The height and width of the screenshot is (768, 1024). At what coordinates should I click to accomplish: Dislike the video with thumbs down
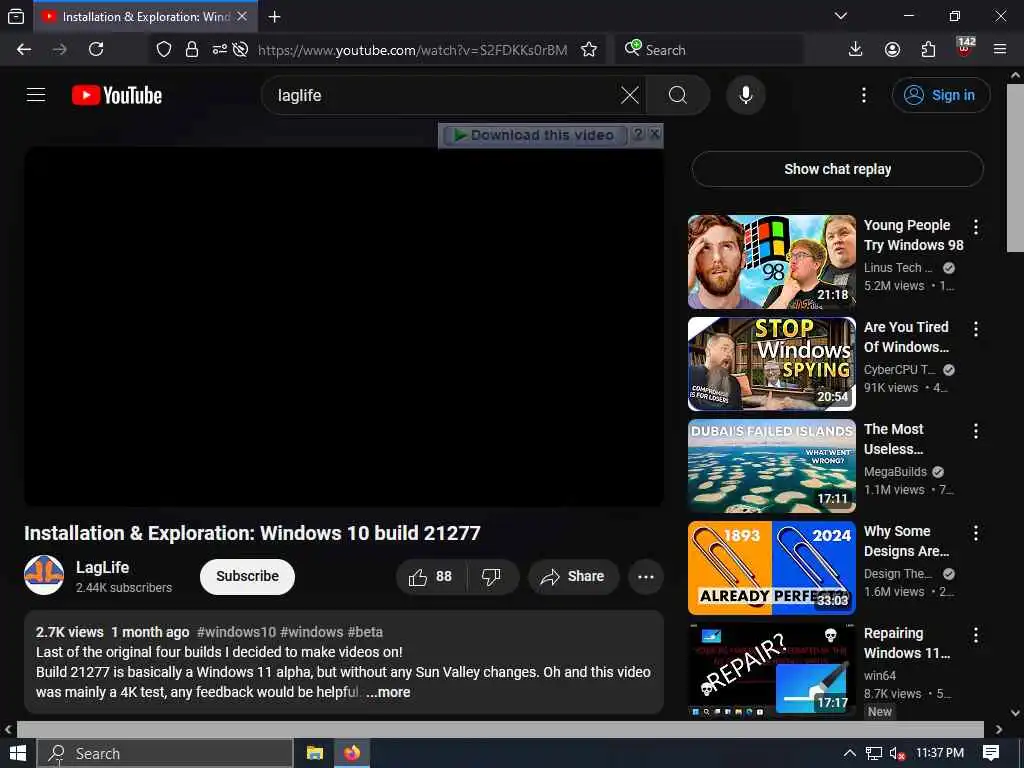coord(491,577)
